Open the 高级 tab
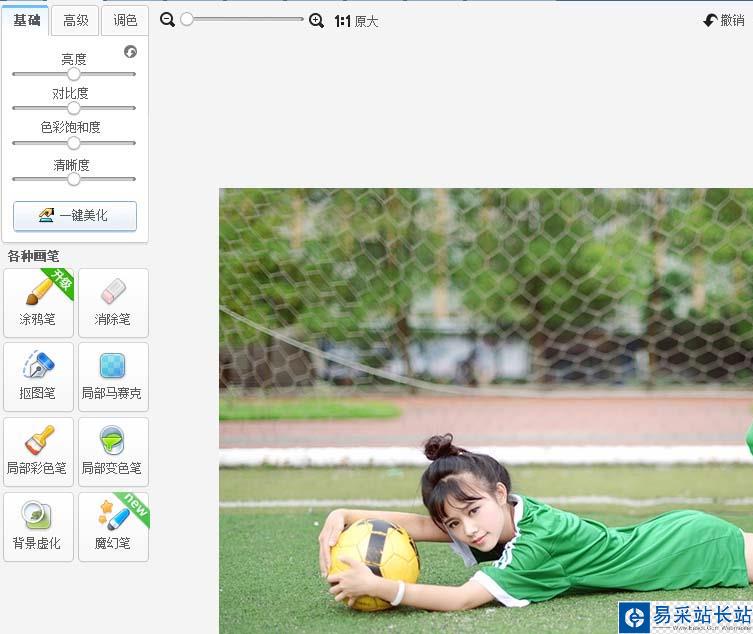Screen dimensions: 753x634 75,21
